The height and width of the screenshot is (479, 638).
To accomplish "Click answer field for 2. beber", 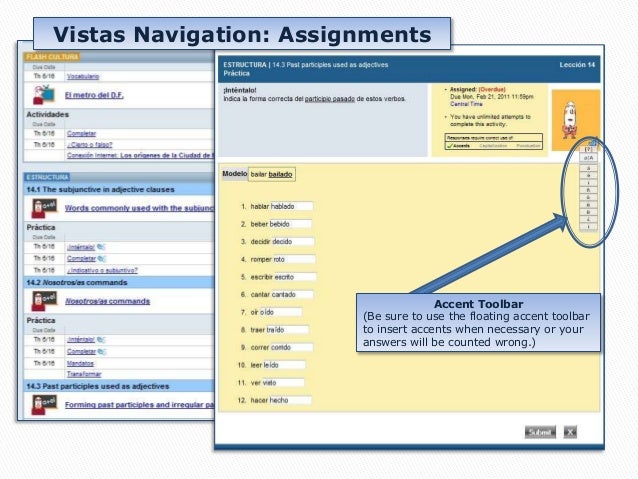I will click(291, 224).
